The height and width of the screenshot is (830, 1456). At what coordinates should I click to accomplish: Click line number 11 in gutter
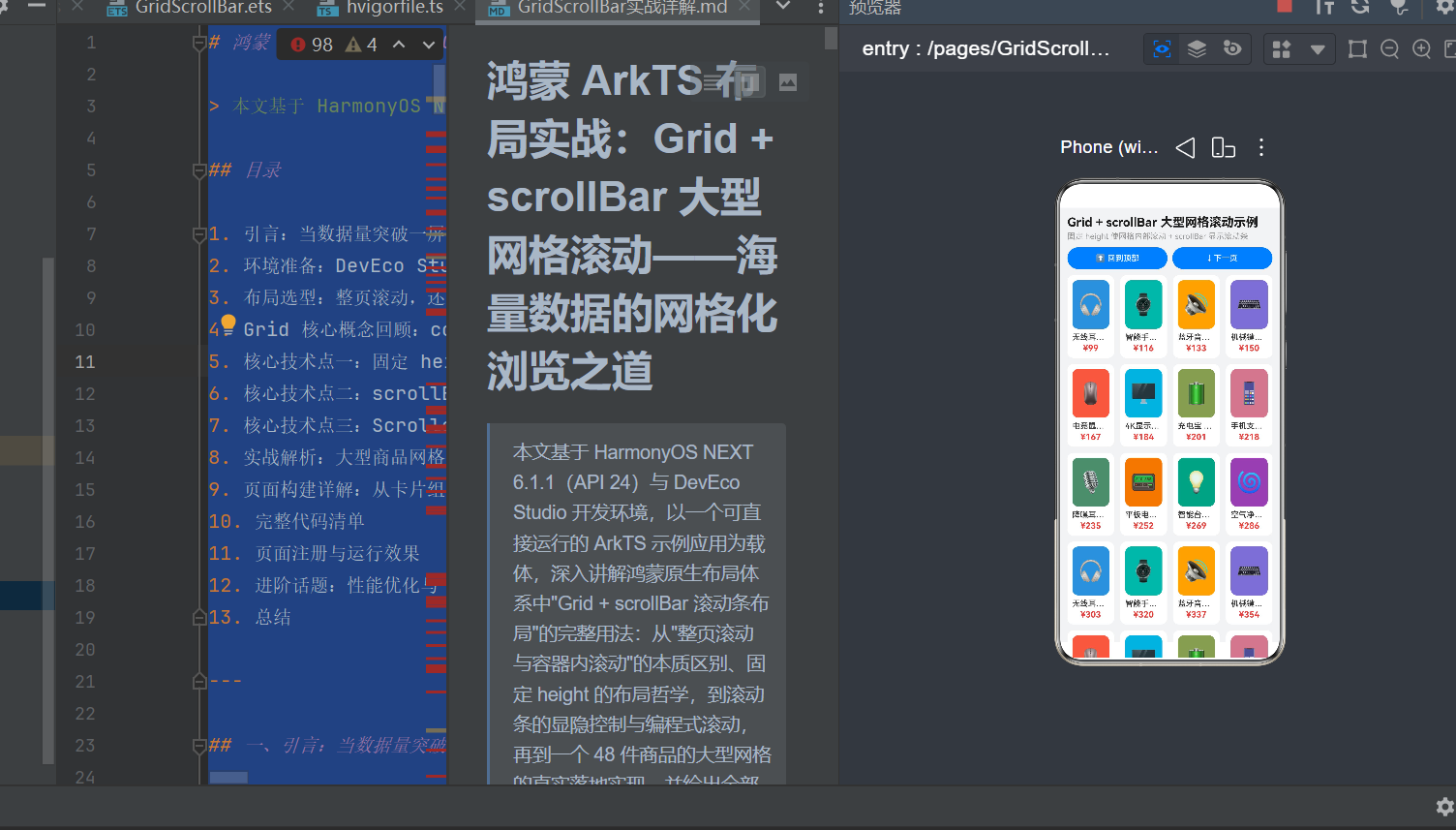[85, 362]
